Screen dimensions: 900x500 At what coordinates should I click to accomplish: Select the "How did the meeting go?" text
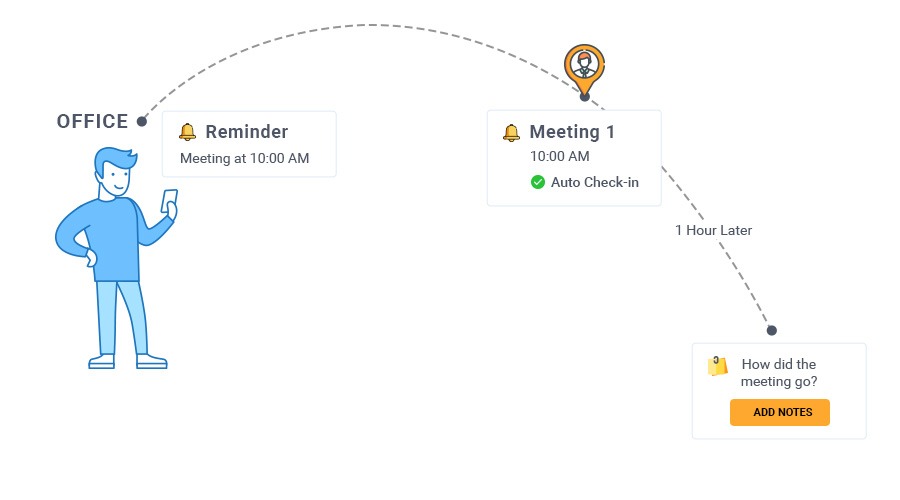click(x=779, y=373)
